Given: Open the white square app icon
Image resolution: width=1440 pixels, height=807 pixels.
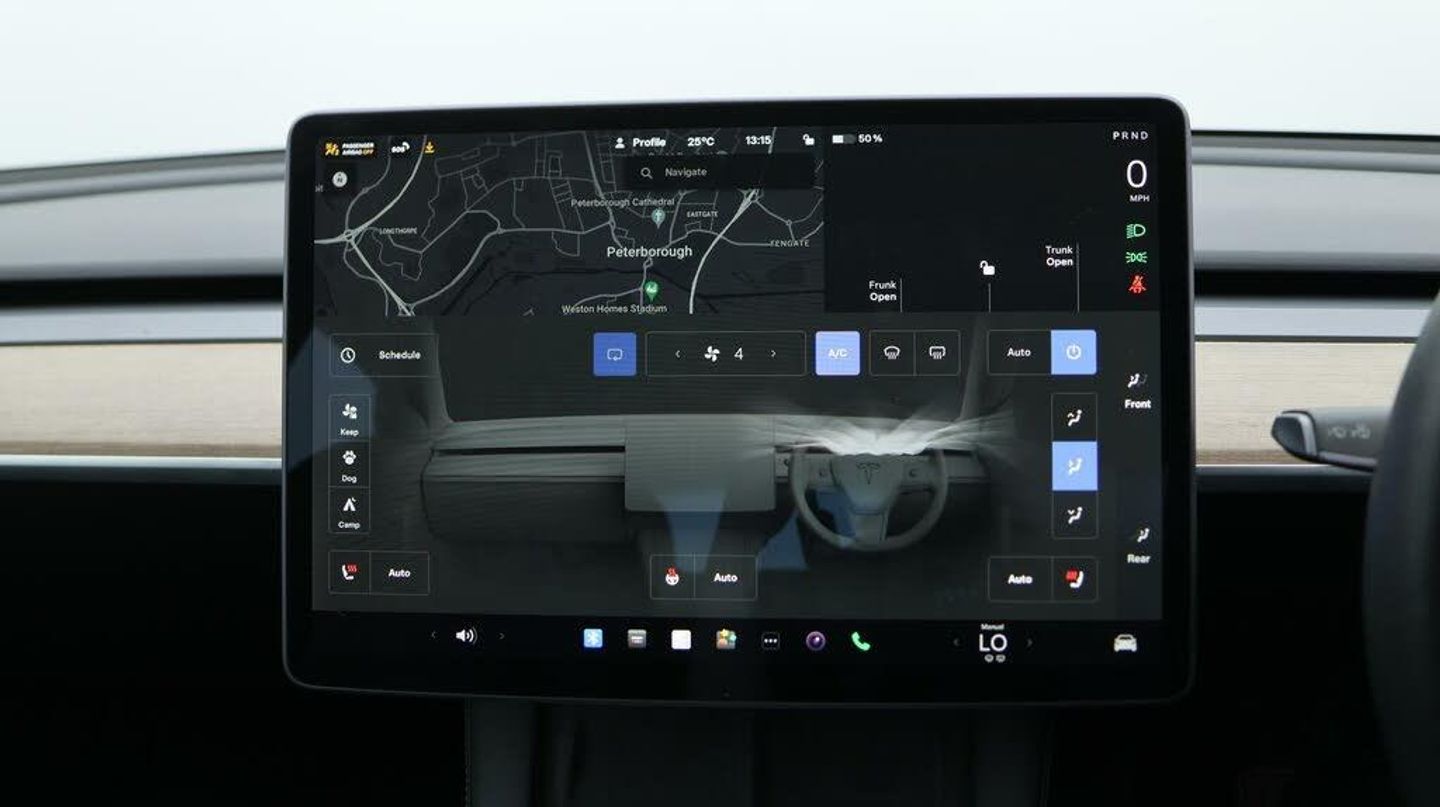Looking at the screenshot, I should 681,639.
